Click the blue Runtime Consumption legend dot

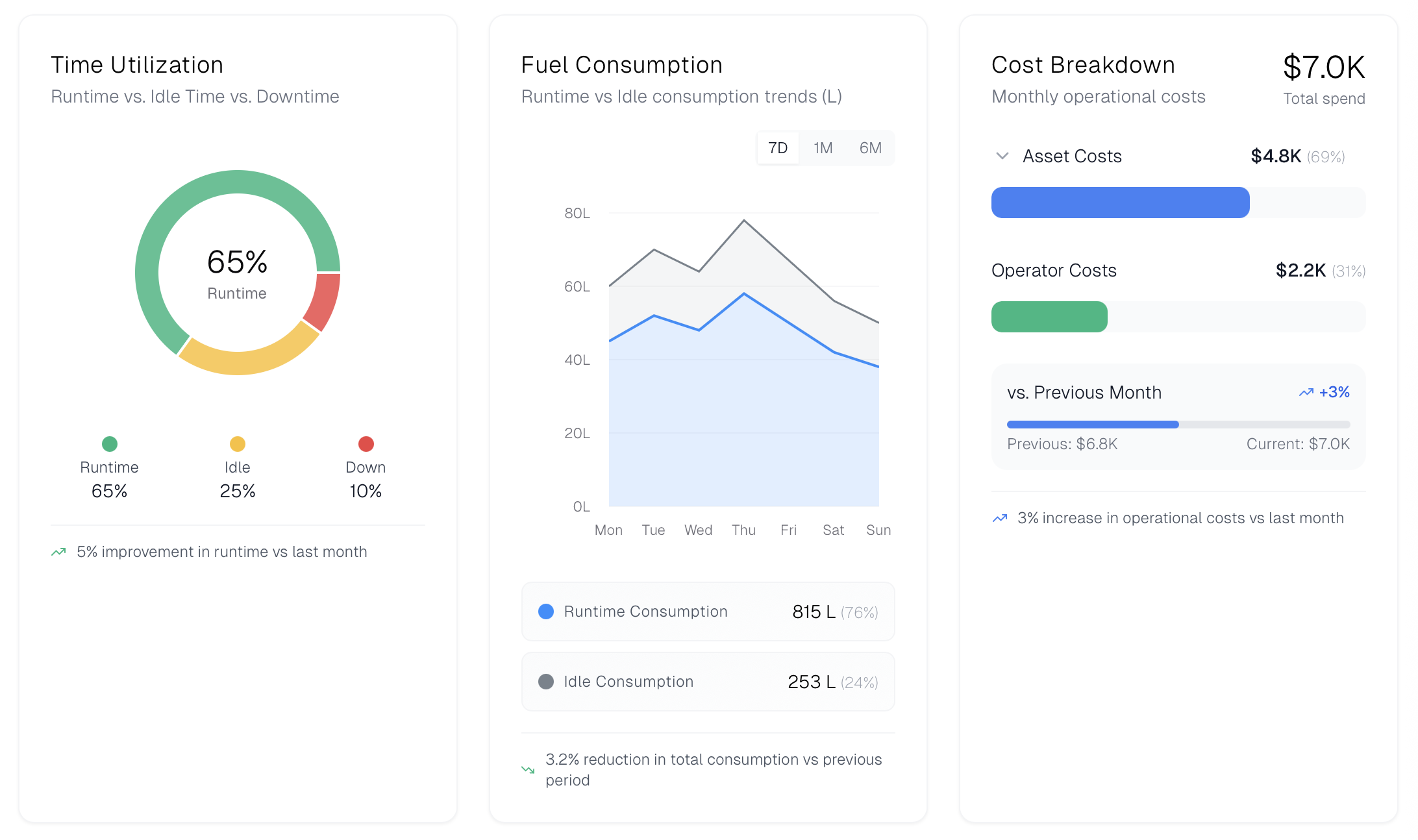(x=546, y=611)
